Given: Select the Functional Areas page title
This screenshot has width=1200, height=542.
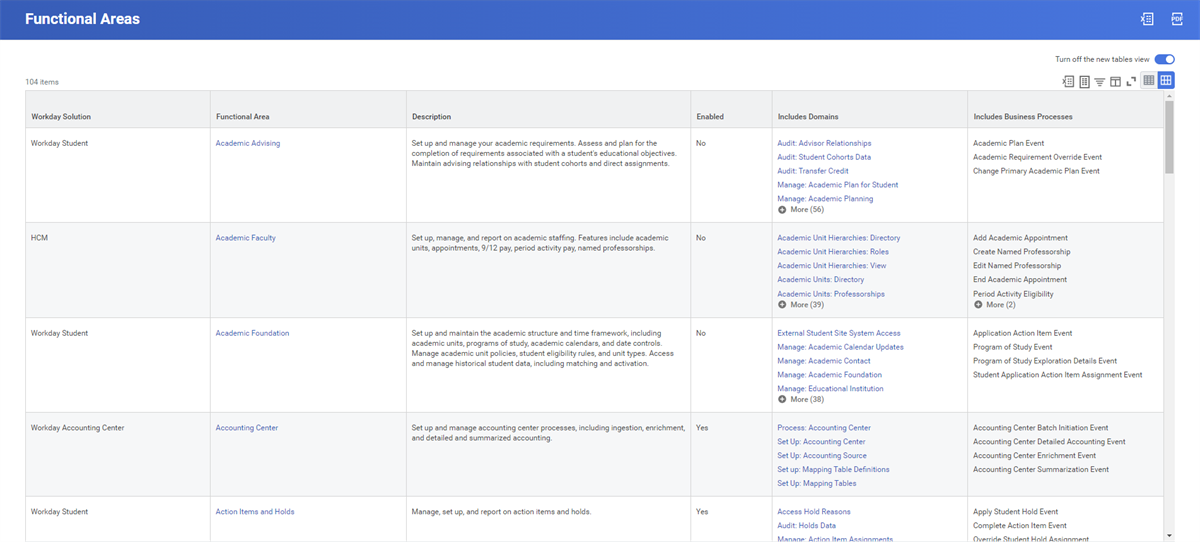Looking at the screenshot, I should tap(83, 19).
